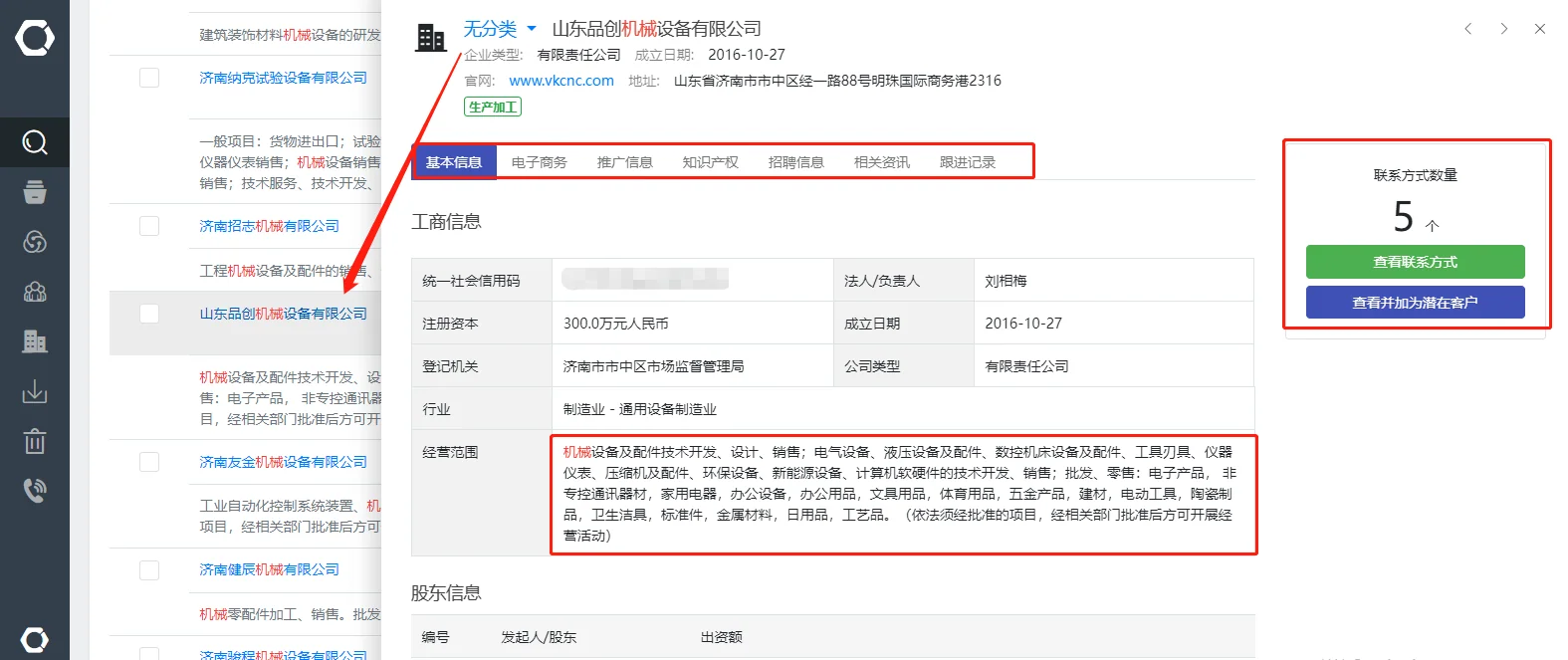This screenshot has height=660, width=1568.
Task: Click the 2016-10-27 date in table
Action: tap(1023, 324)
